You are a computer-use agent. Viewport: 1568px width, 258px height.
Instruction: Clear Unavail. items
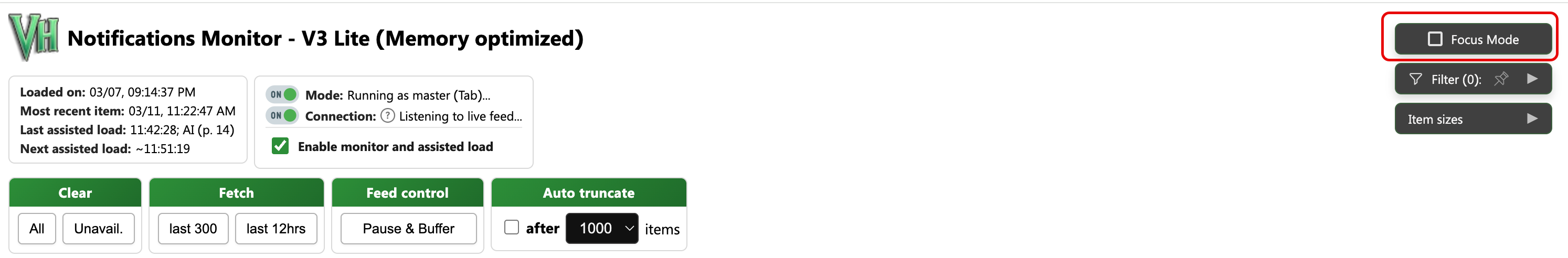click(x=98, y=228)
